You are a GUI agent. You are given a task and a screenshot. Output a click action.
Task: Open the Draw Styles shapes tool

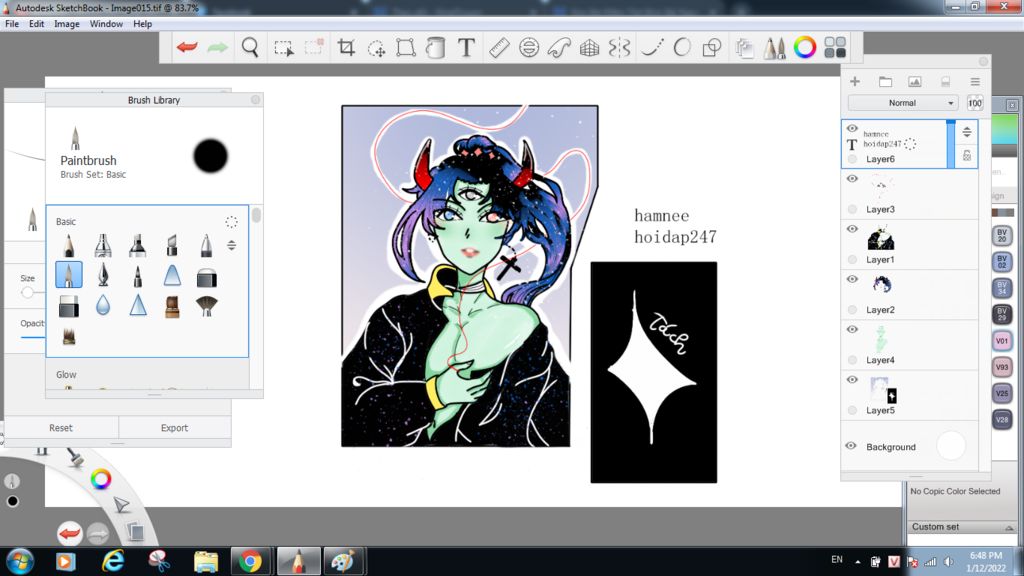click(712, 47)
